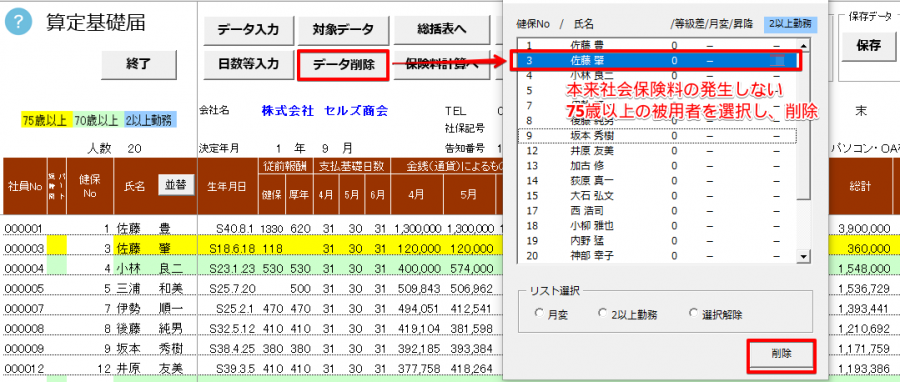Select the 選択解除 radio option
This screenshot has width=900, height=382.
(693, 313)
